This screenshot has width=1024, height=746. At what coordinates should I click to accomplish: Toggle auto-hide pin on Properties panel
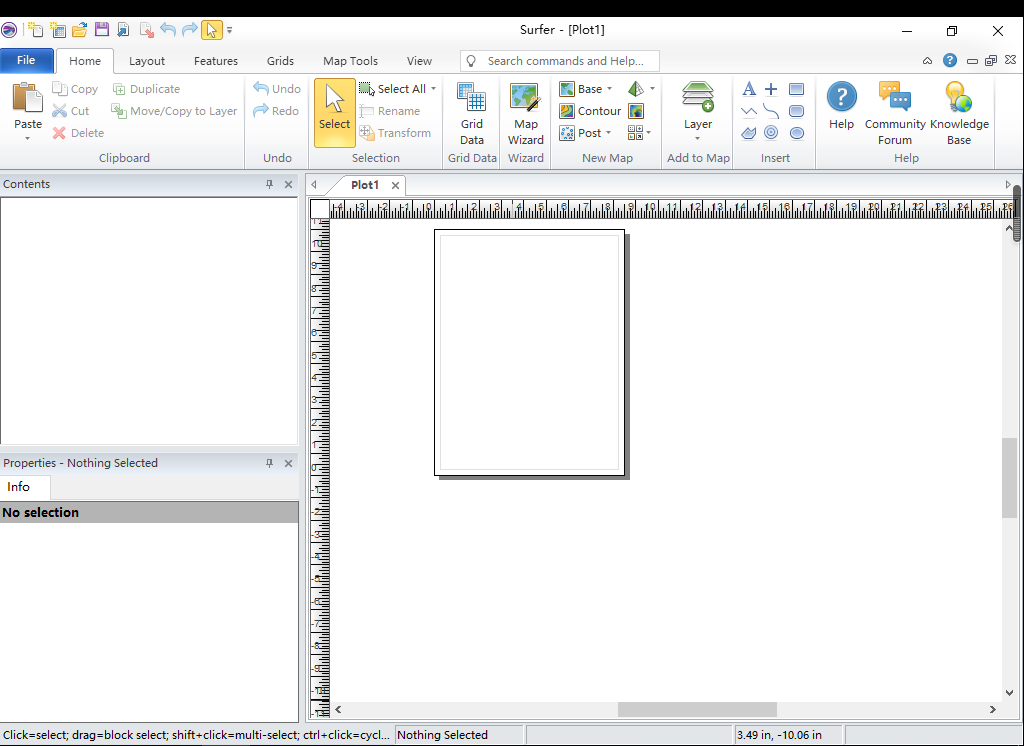pyautogui.click(x=269, y=463)
